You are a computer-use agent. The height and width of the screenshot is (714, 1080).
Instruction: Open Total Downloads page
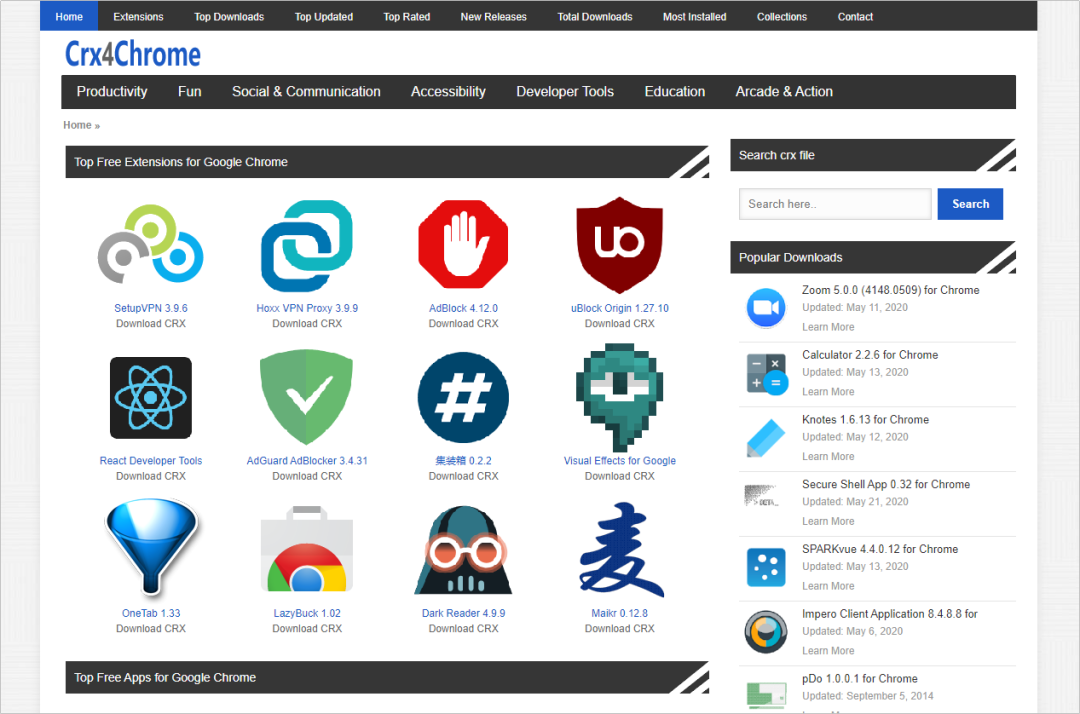click(x=594, y=17)
